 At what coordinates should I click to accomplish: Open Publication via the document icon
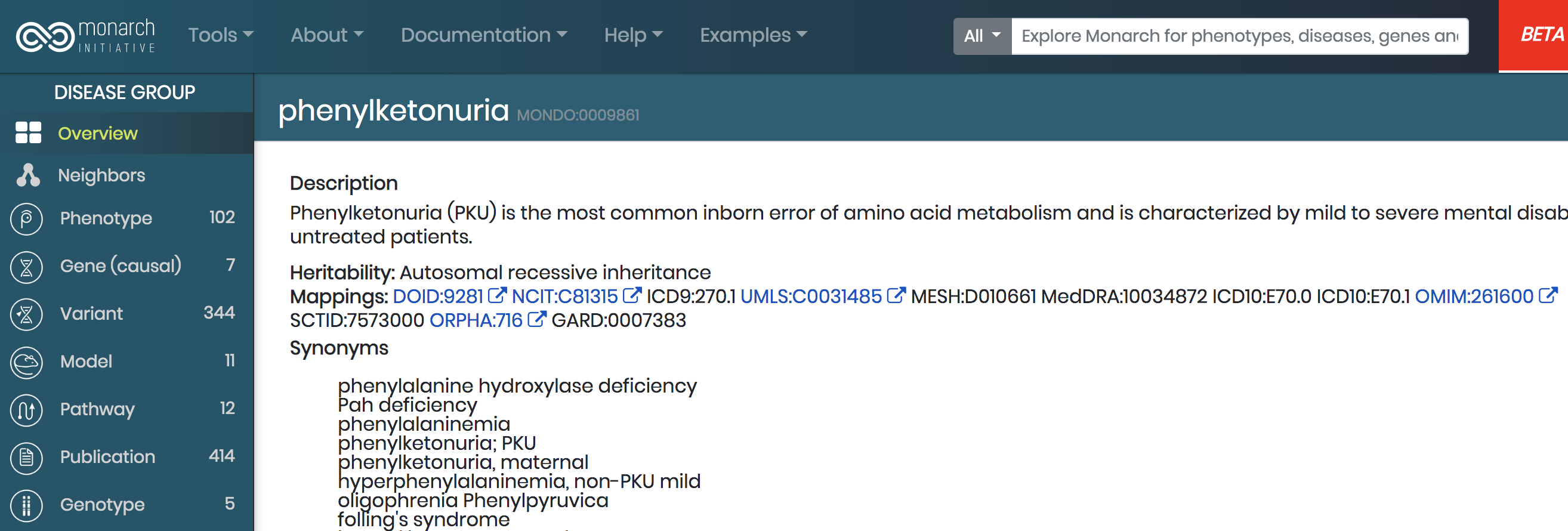pyautogui.click(x=26, y=456)
